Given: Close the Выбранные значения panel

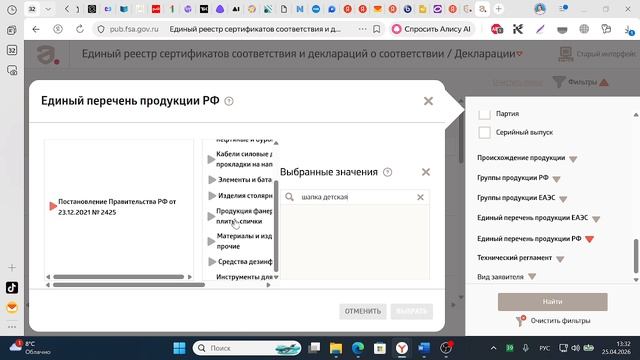Looking at the screenshot, I should pyautogui.click(x=426, y=172).
